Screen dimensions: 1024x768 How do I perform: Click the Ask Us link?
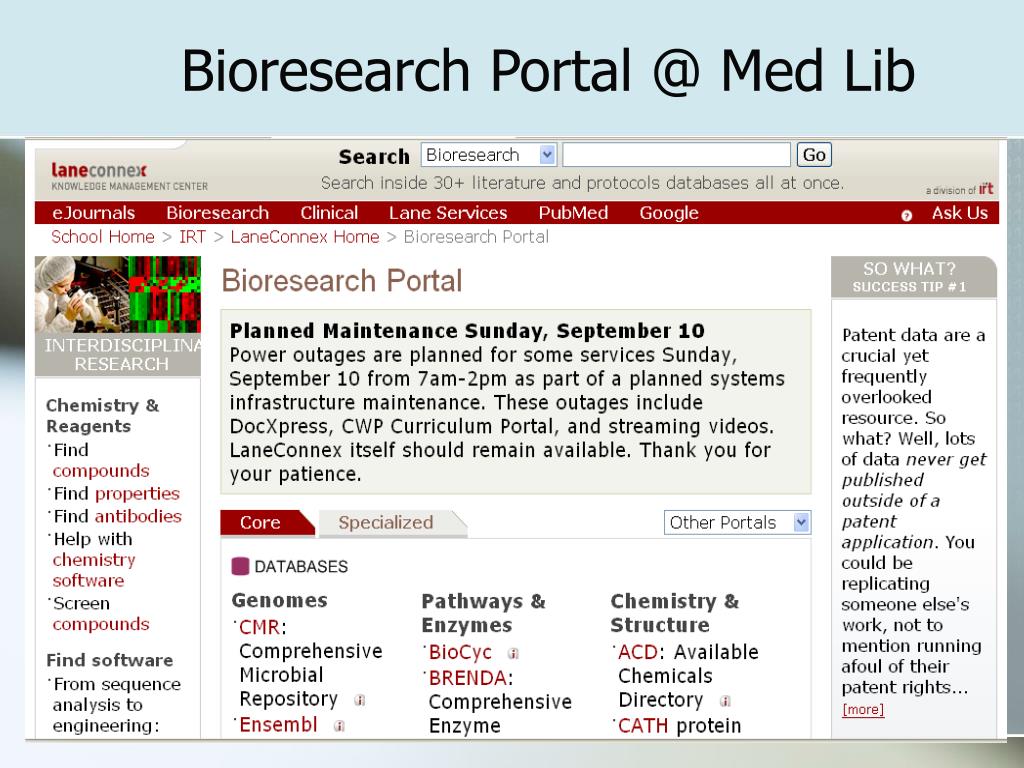[x=959, y=213]
